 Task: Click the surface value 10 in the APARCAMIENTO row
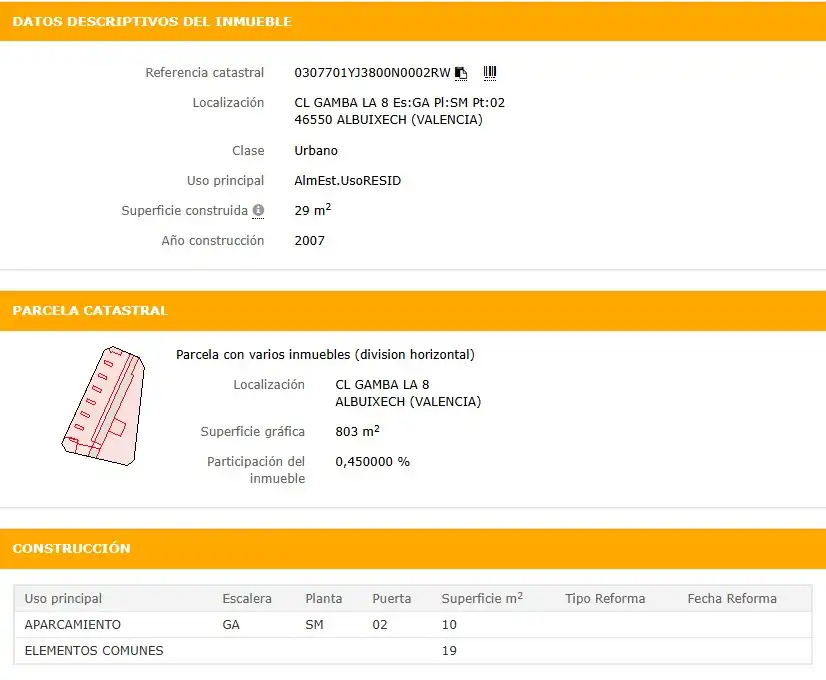(x=449, y=625)
